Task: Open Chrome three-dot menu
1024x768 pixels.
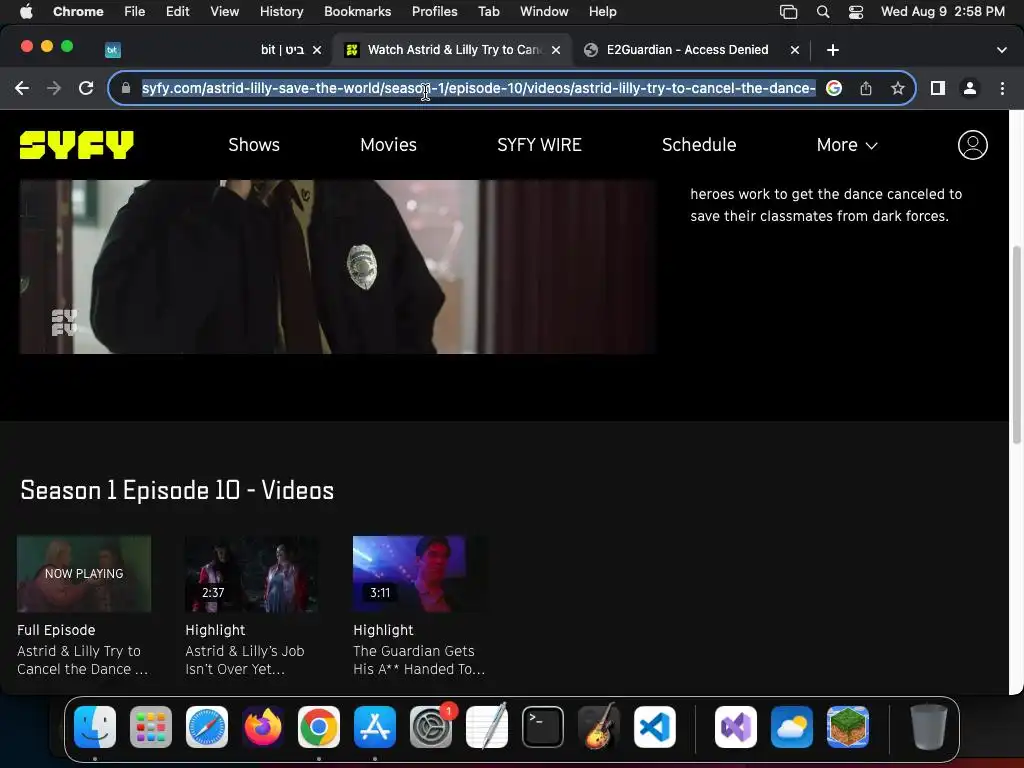Action: [1002, 88]
